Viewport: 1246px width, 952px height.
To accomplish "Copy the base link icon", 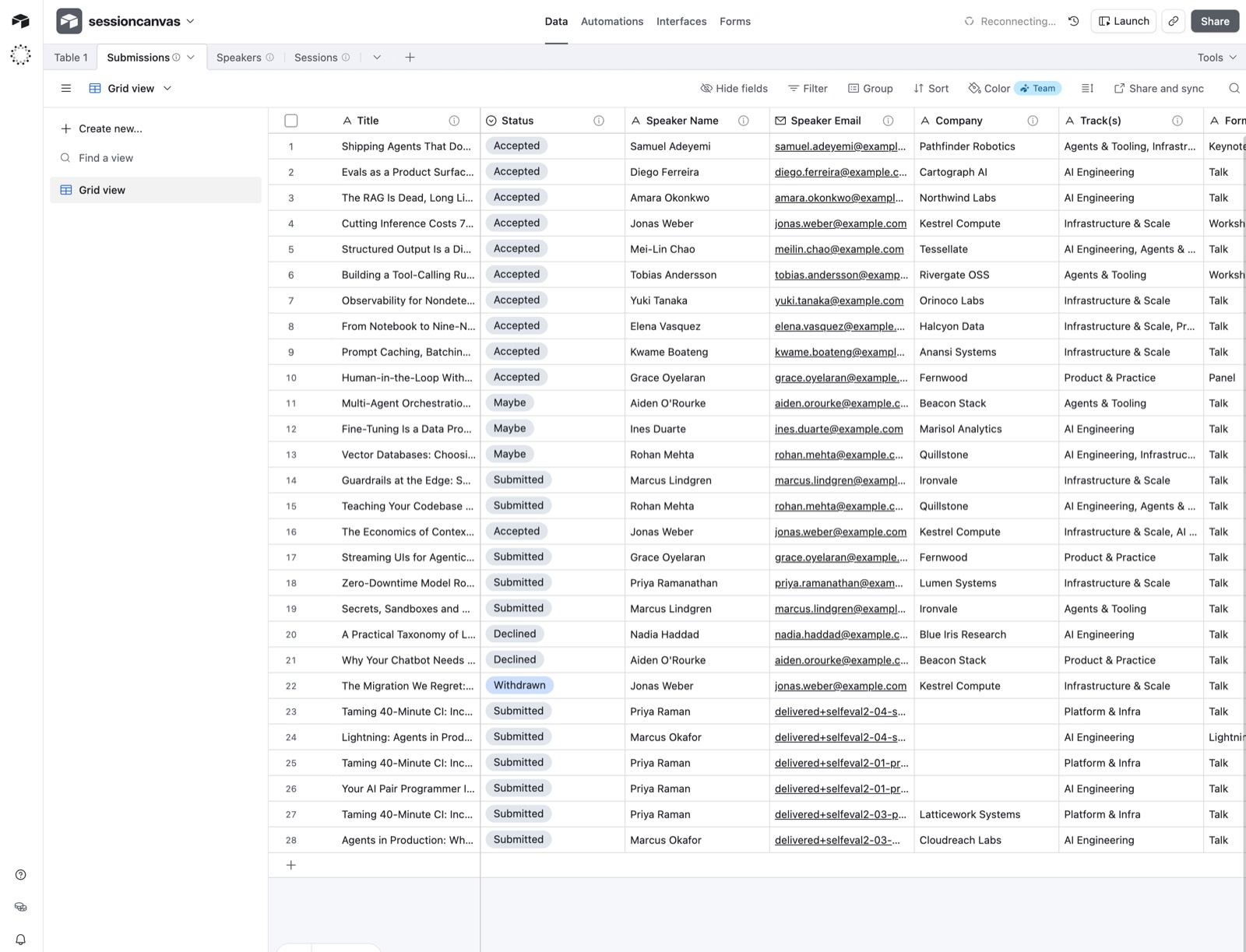I will click(1173, 21).
